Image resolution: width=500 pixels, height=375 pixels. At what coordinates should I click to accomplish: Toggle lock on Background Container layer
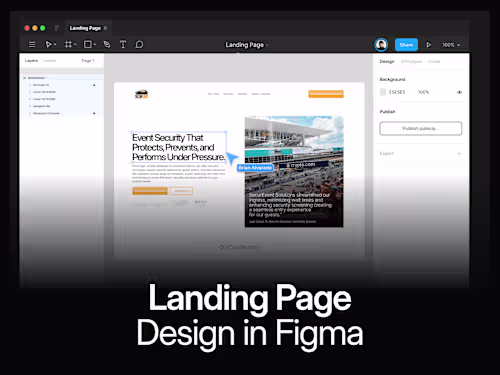pos(94,113)
